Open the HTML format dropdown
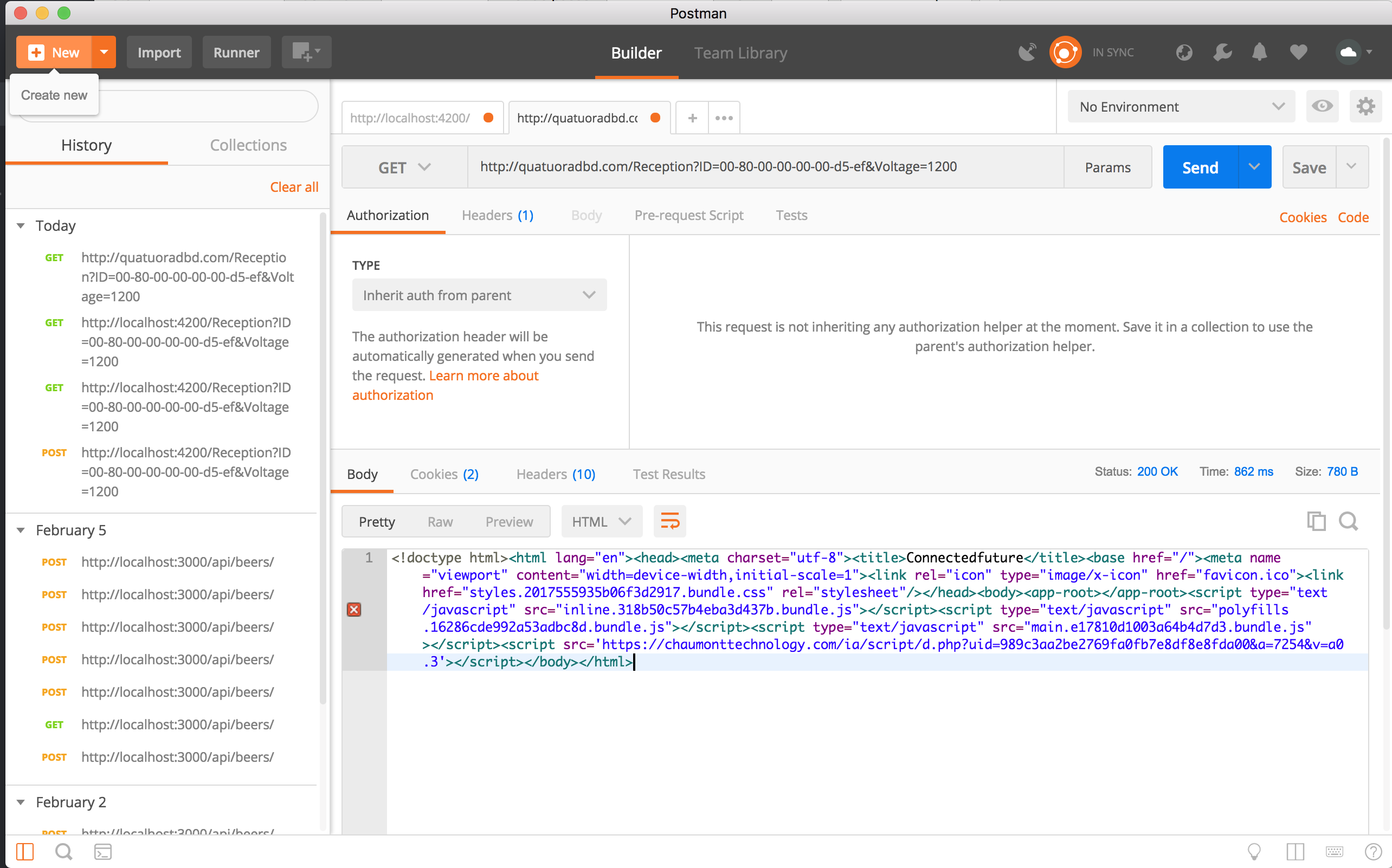This screenshot has height=868, width=1392. tap(601, 521)
